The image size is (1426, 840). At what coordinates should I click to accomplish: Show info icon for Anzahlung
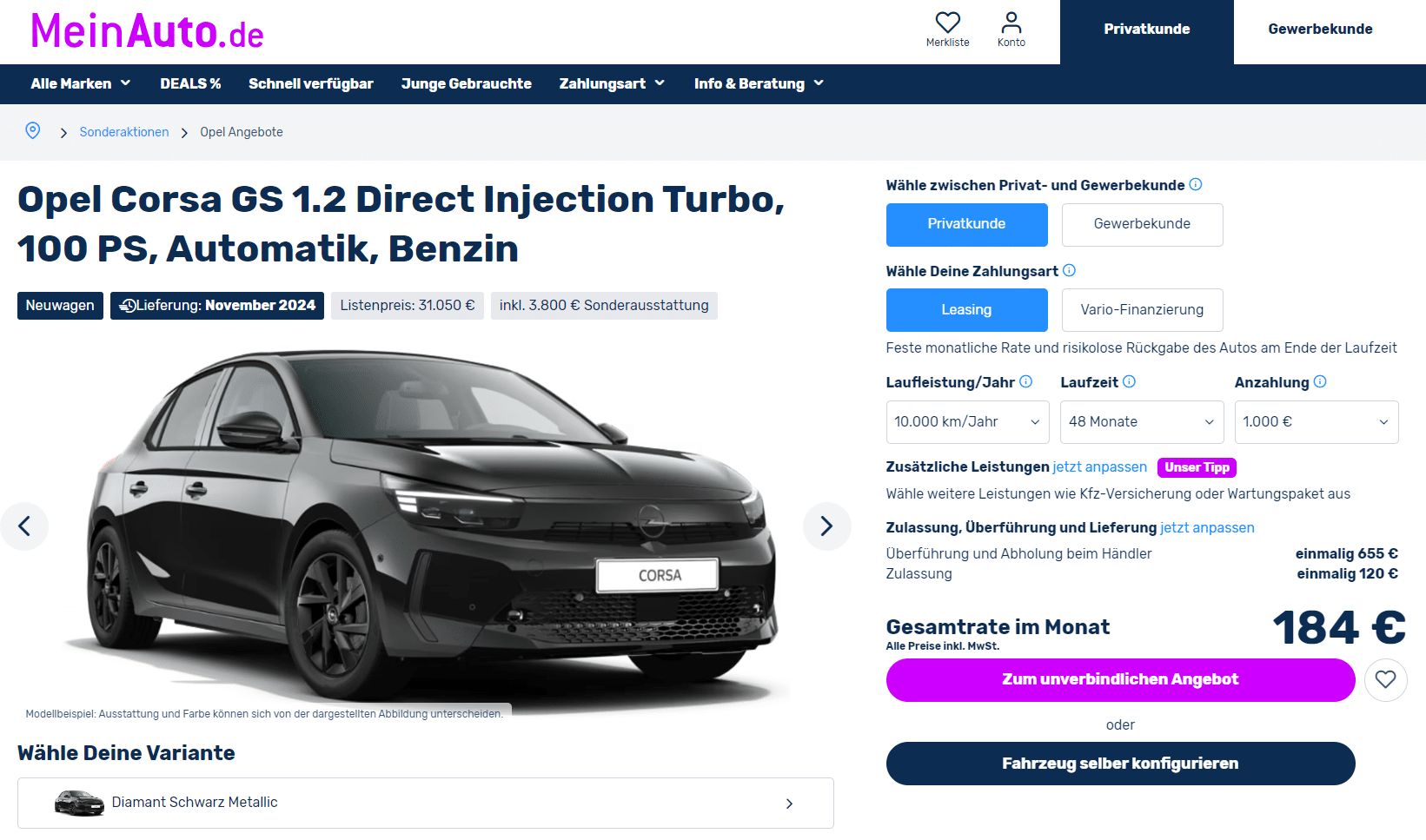(1320, 381)
